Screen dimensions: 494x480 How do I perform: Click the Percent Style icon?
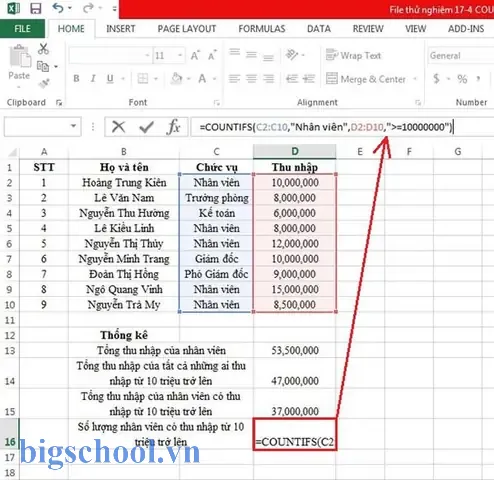point(462,79)
